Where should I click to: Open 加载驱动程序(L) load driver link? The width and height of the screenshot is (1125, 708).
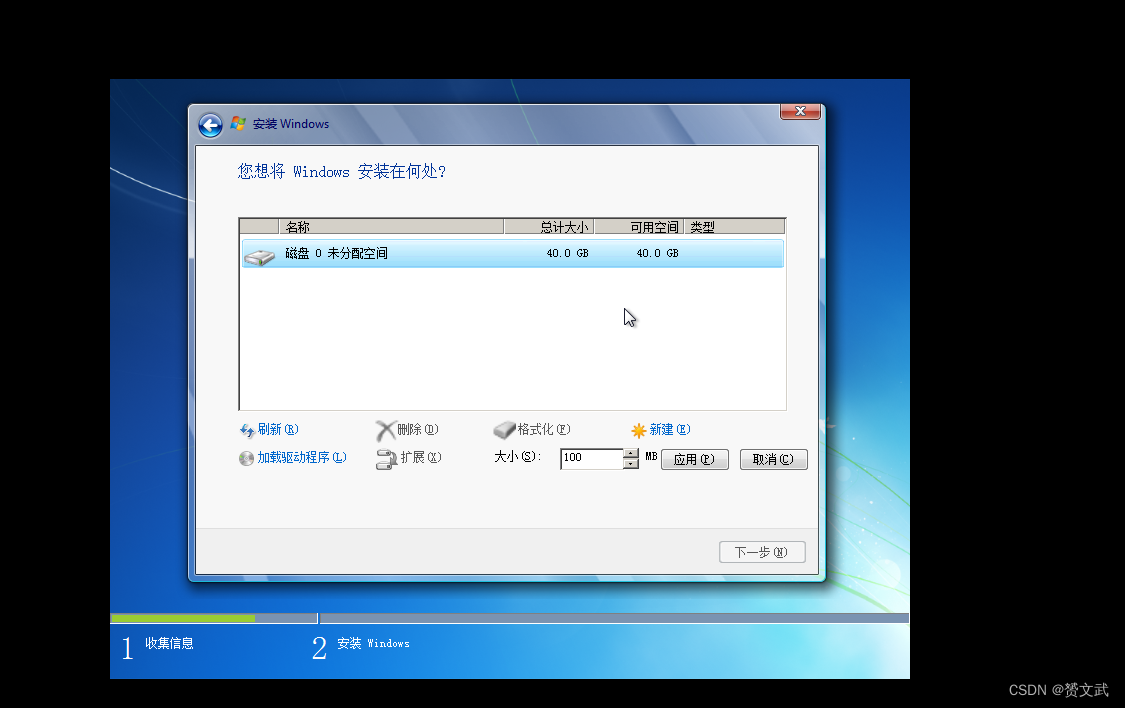coord(302,457)
